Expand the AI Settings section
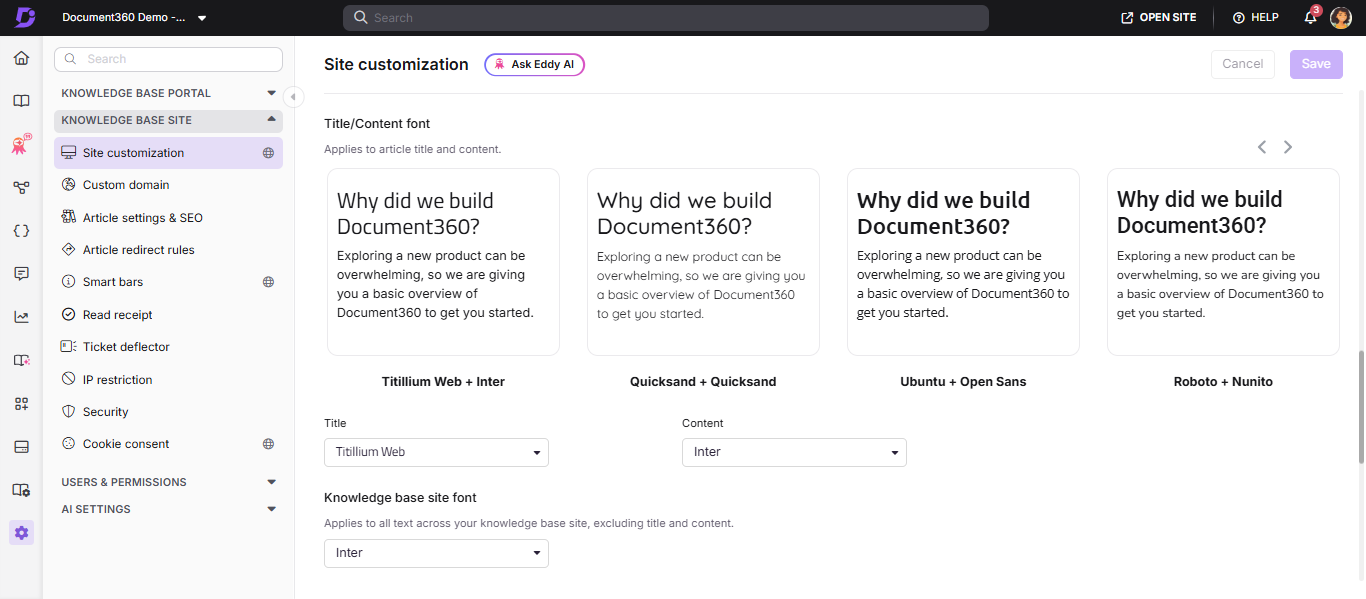The image size is (1366, 599). [x=168, y=509]
